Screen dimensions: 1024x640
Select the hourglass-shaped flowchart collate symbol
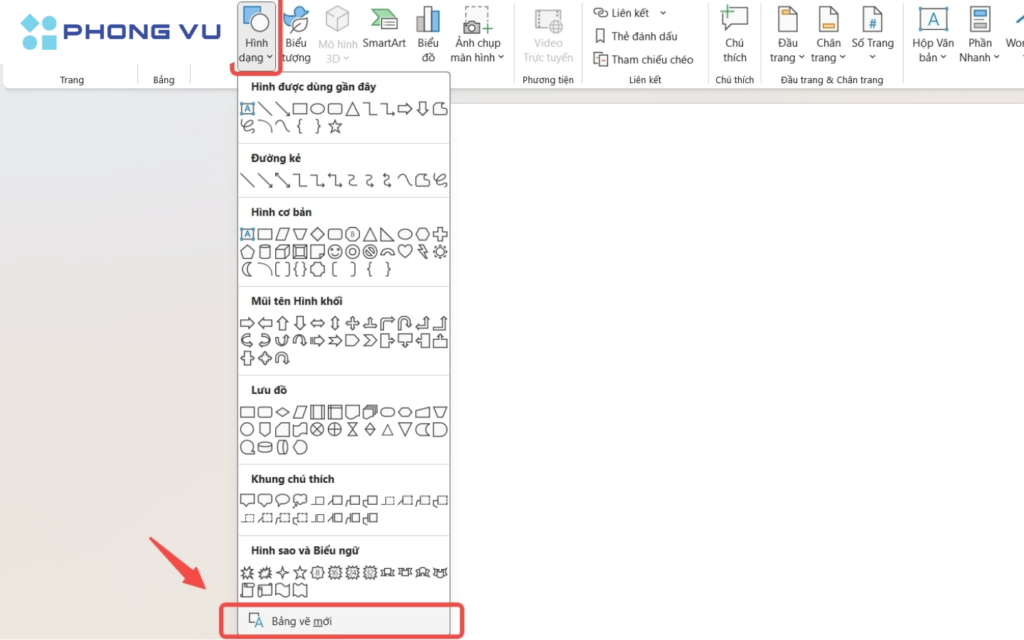click(x=352, y=429)
